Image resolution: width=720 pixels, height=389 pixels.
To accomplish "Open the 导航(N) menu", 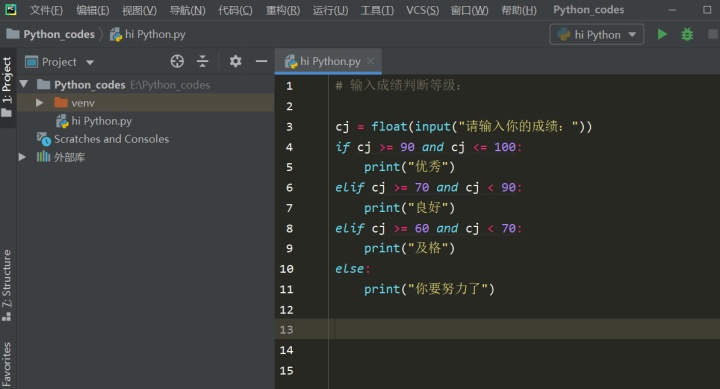I will pyautogui.click(x=187, y=10).
